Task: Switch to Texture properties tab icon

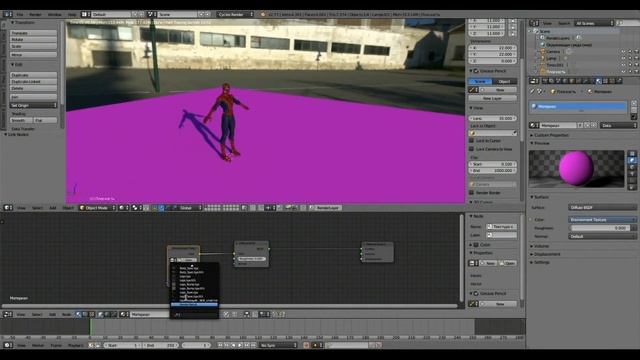Action: coord(606,81)
